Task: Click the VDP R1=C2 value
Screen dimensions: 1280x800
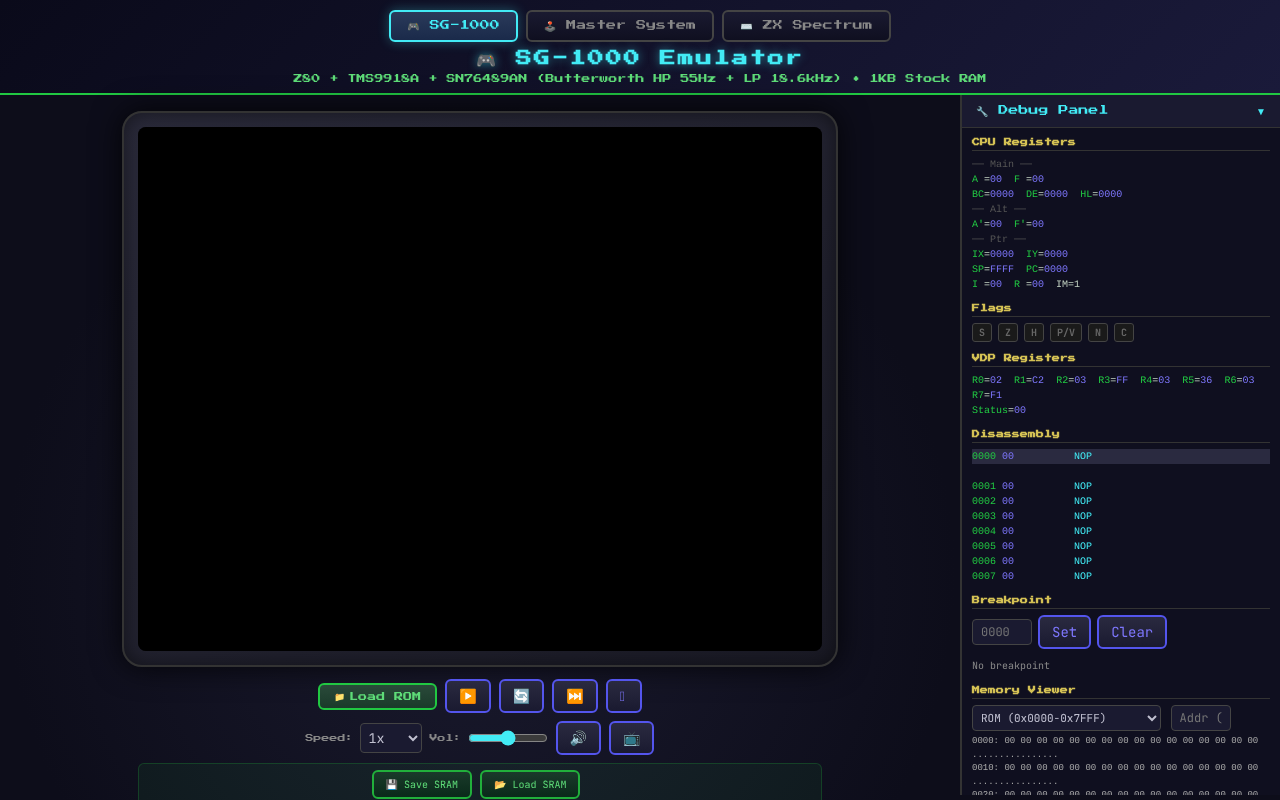Action: click(1029, 380)
